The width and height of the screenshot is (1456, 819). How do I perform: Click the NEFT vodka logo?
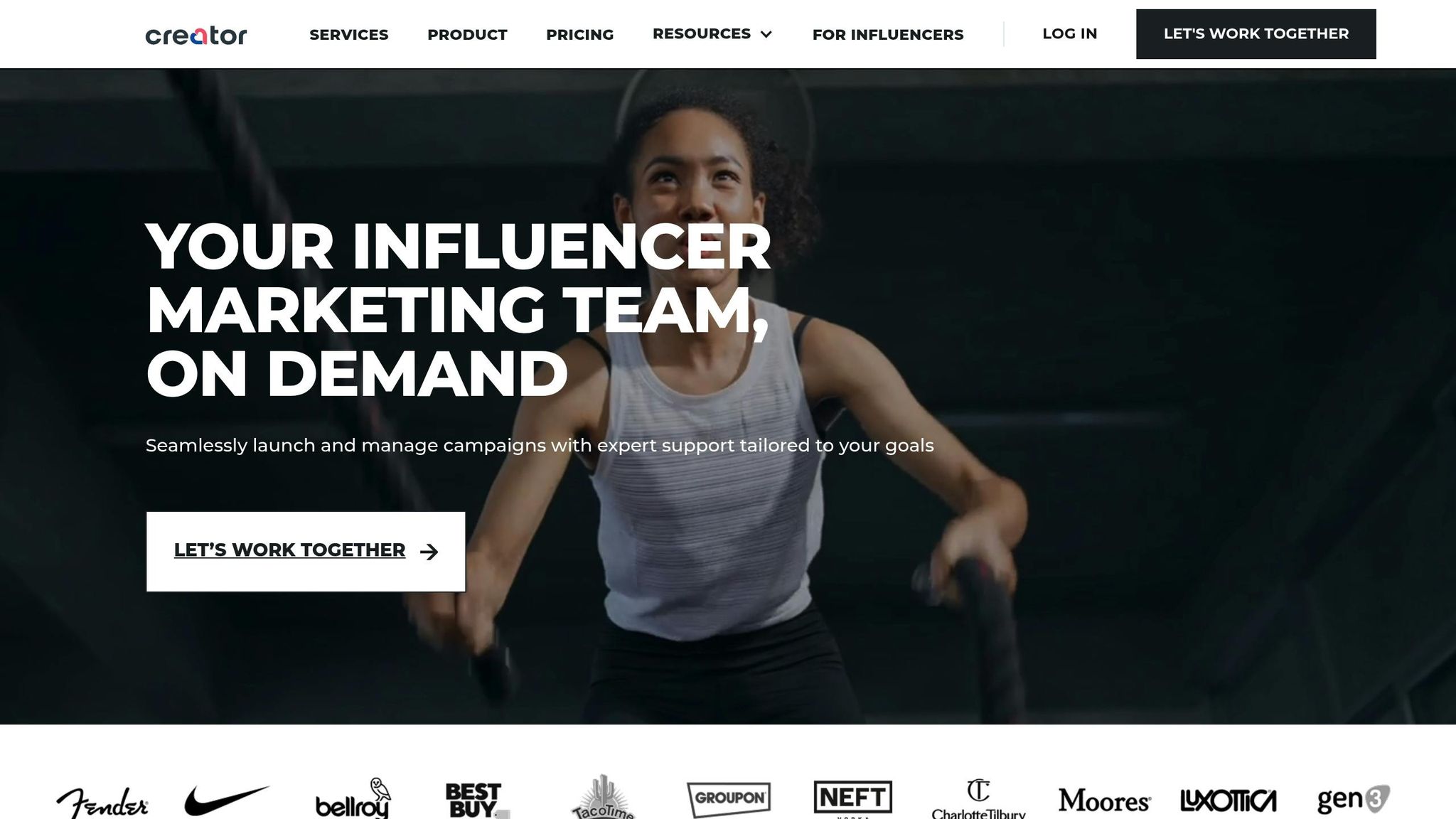852,799
